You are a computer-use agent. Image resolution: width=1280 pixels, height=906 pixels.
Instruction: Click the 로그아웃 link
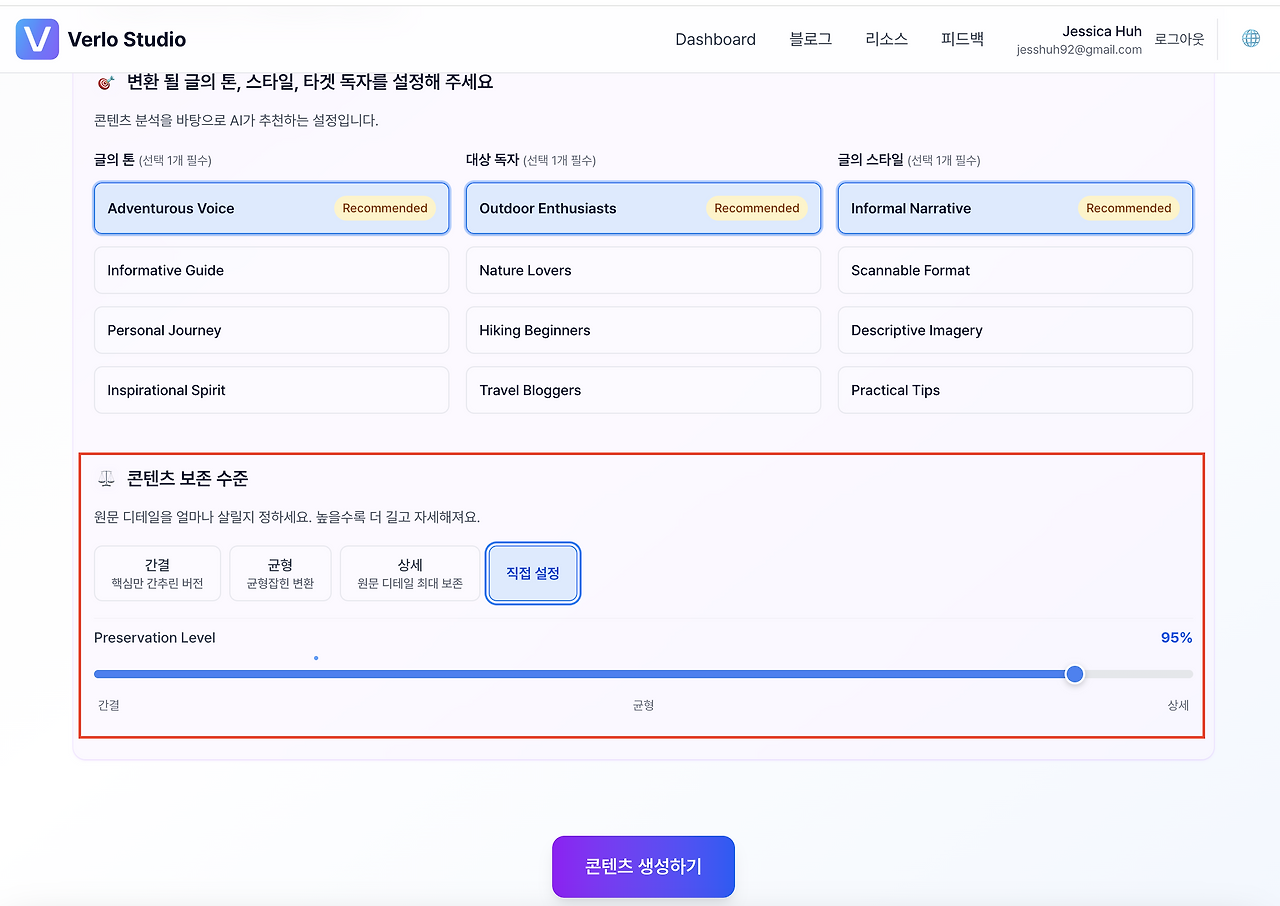pyautogui.click(x=1178, y=39)
